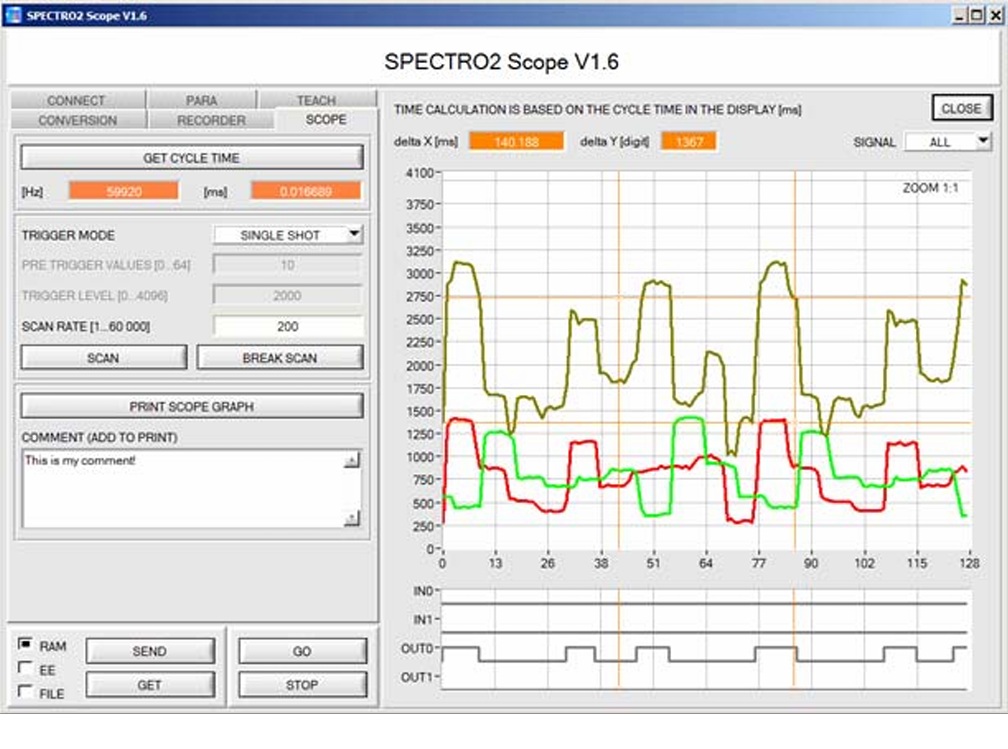Close the window with the title bar X
Viewport: 1008px width, 749px height.
pyautogui.click(x=995, y=15)
